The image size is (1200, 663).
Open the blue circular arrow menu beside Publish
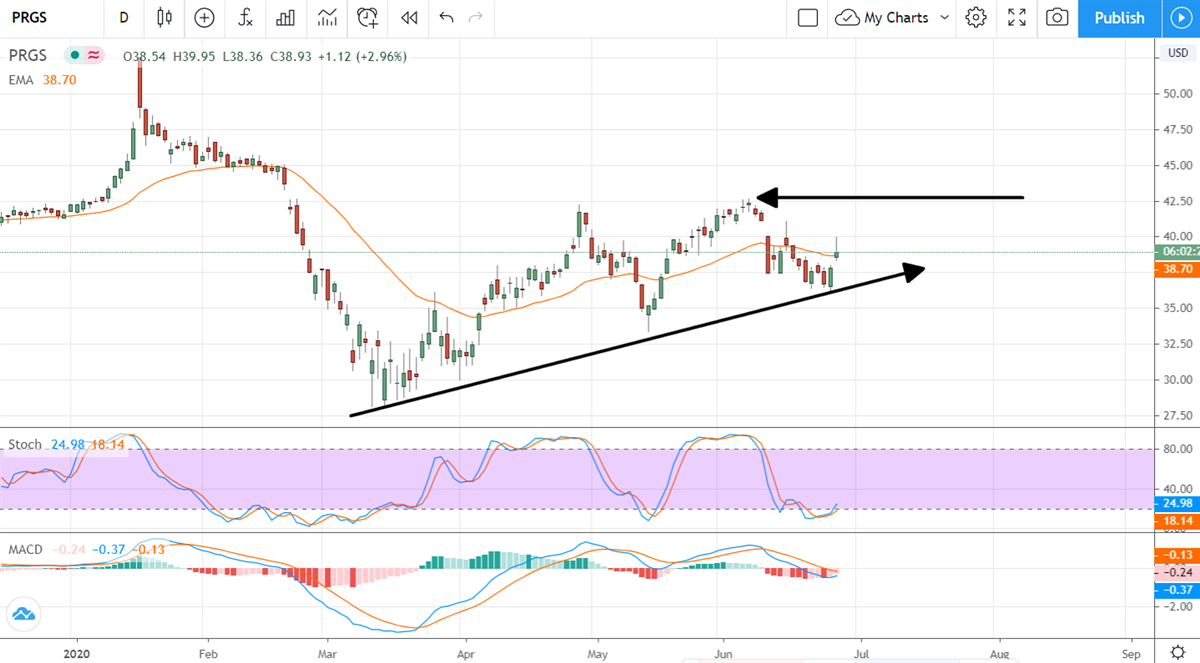[1180, 17]
